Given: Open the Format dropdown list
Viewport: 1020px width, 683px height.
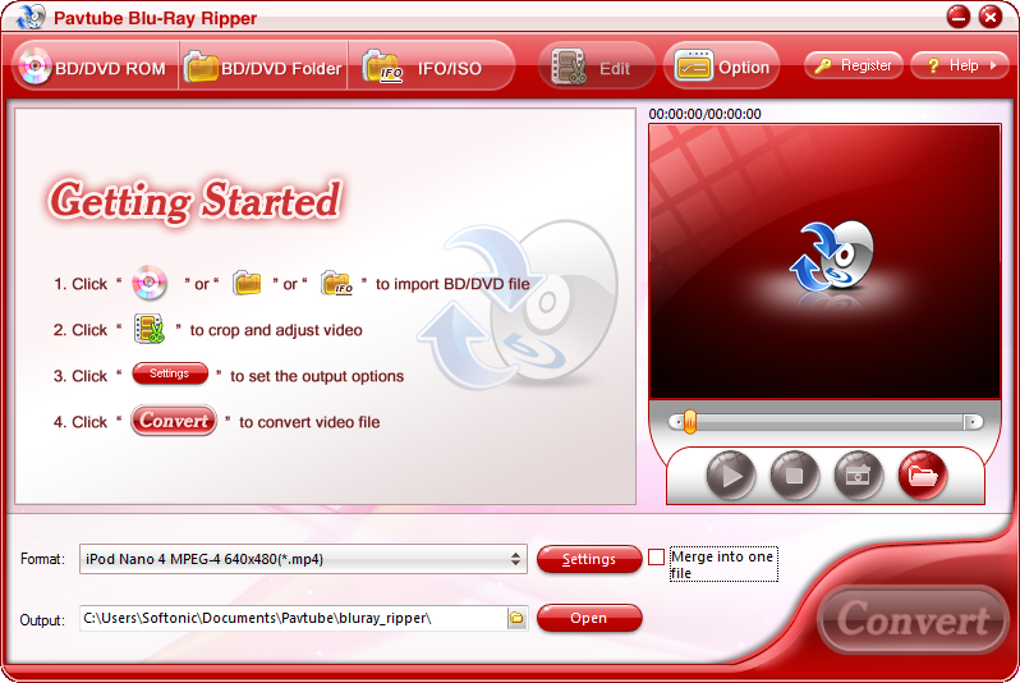Looking at the screenshot, I should [x=303, y=559].
